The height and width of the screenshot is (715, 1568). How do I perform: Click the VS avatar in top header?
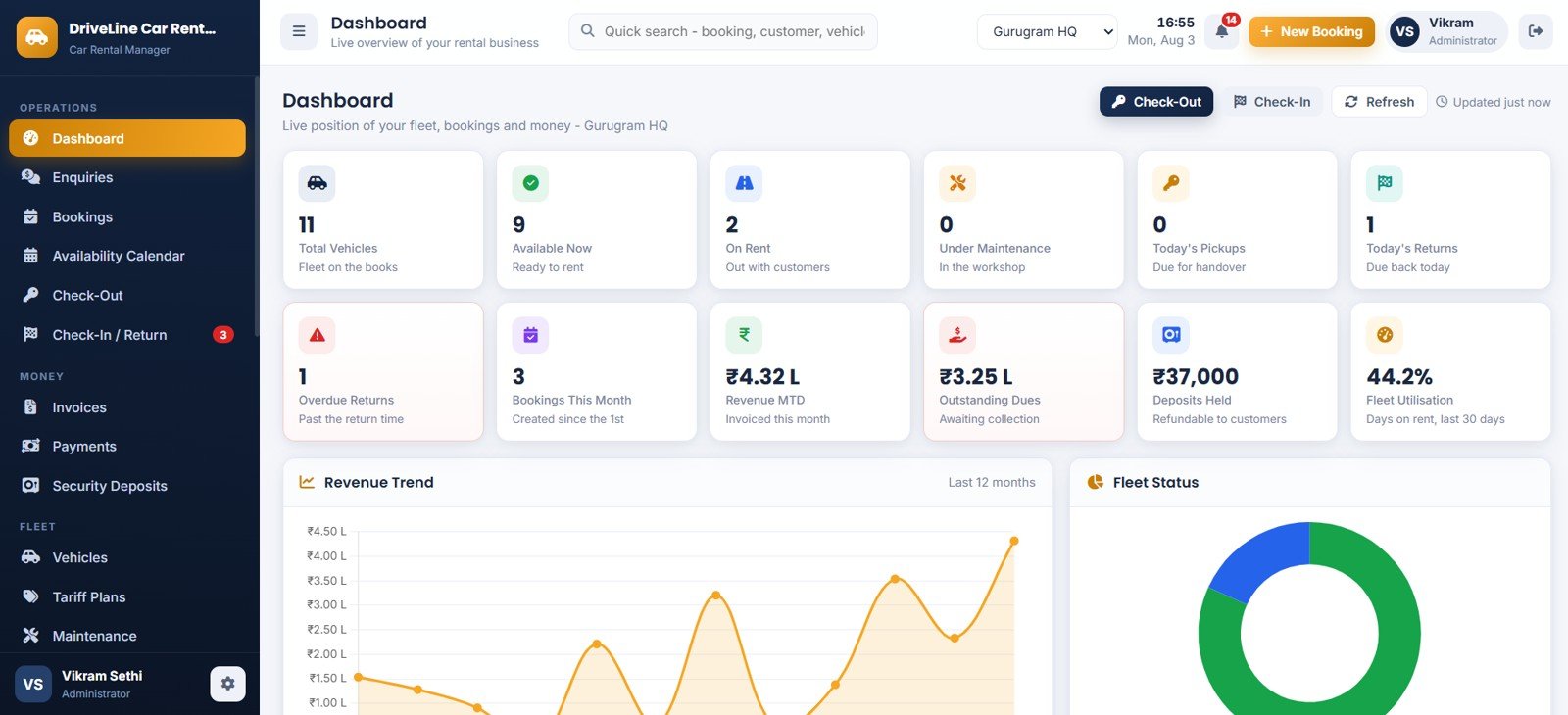point(1404,31)
